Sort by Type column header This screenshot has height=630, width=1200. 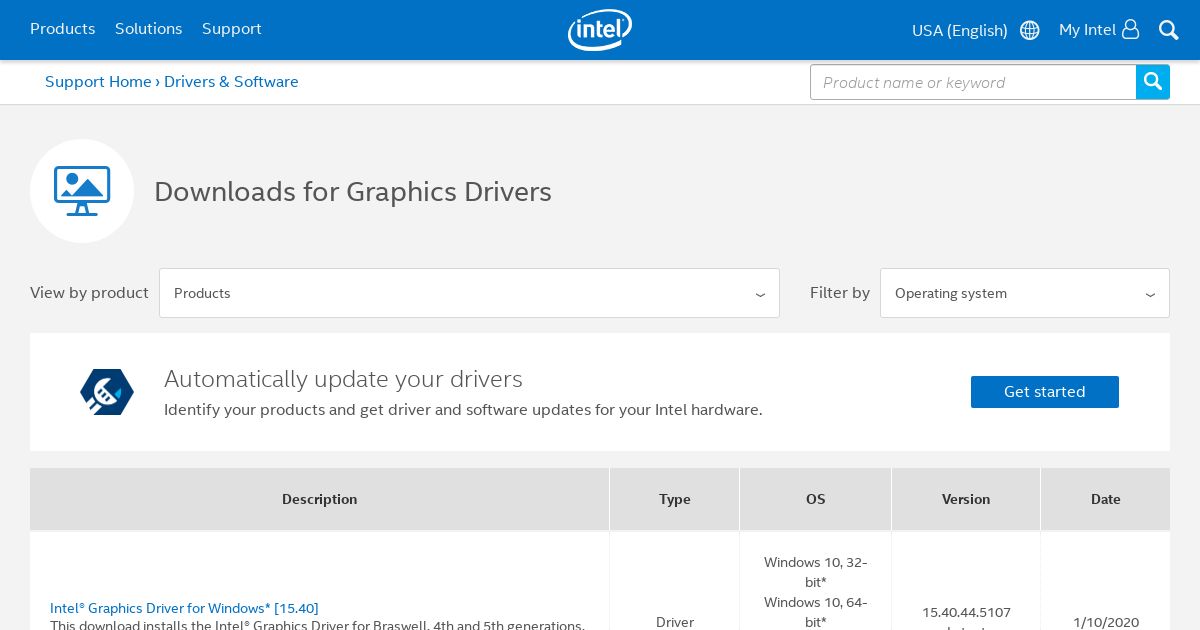point(675,499)
